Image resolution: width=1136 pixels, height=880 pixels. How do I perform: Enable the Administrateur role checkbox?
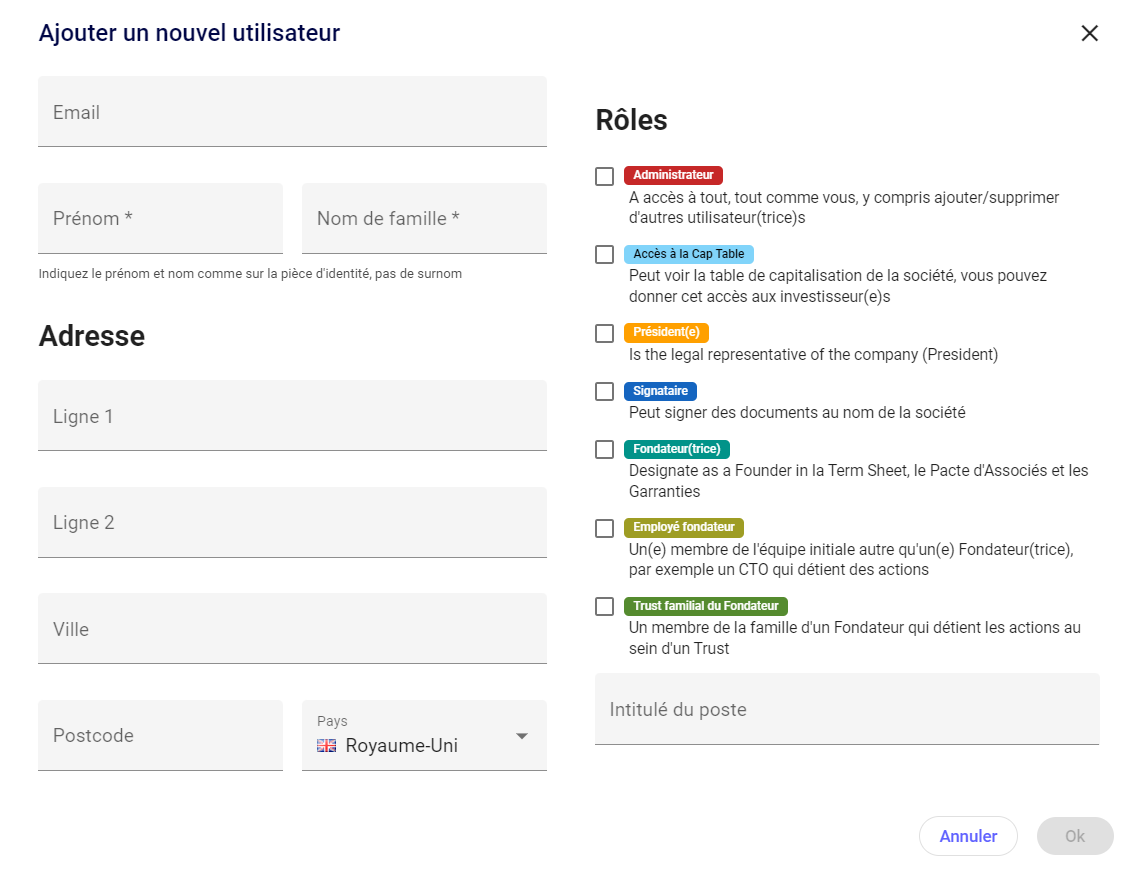[604, 176]
